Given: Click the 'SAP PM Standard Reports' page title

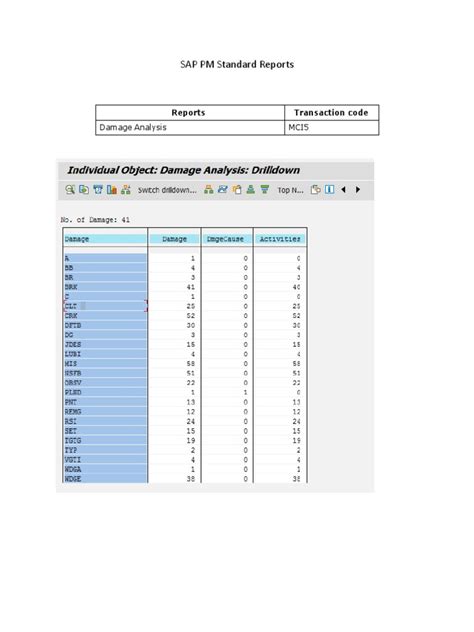Looking at the screenshot, I should 237,64.
